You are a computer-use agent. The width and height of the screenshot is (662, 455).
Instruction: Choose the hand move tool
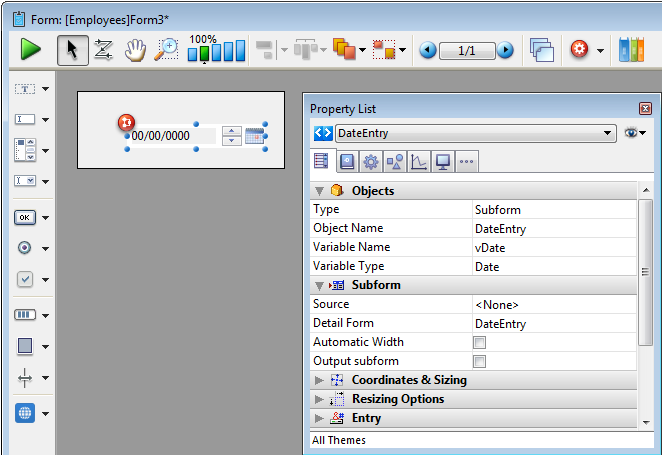point(135,49)
